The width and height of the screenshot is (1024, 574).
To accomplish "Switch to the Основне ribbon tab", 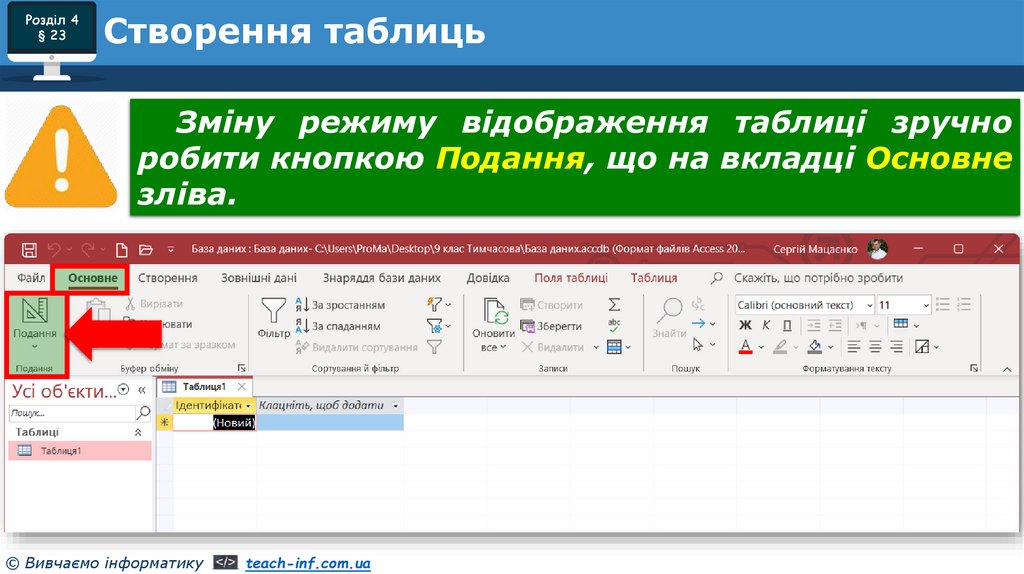I will click(93, 278).
